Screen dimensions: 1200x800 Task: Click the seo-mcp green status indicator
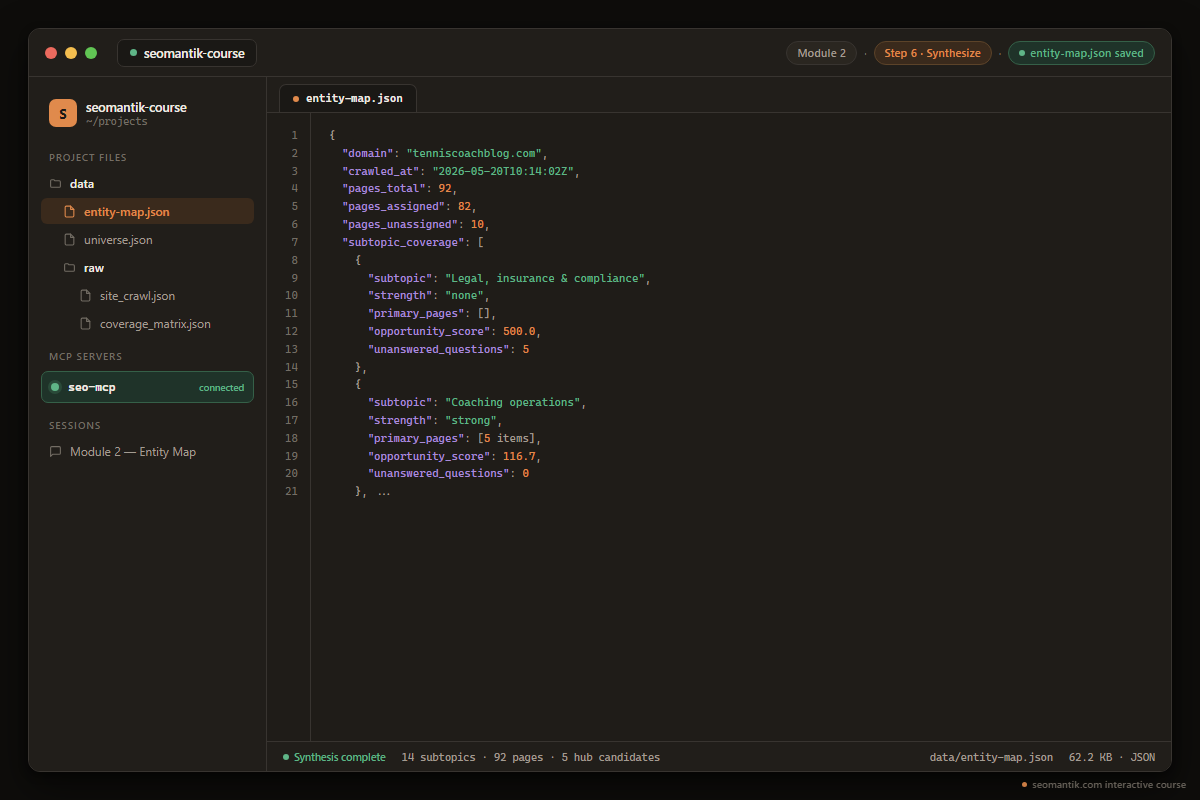pyautogui.click(x=55, y=387)
